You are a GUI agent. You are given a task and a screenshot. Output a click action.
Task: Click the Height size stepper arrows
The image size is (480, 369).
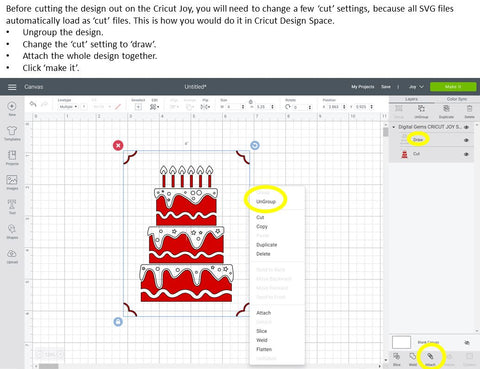273,107
